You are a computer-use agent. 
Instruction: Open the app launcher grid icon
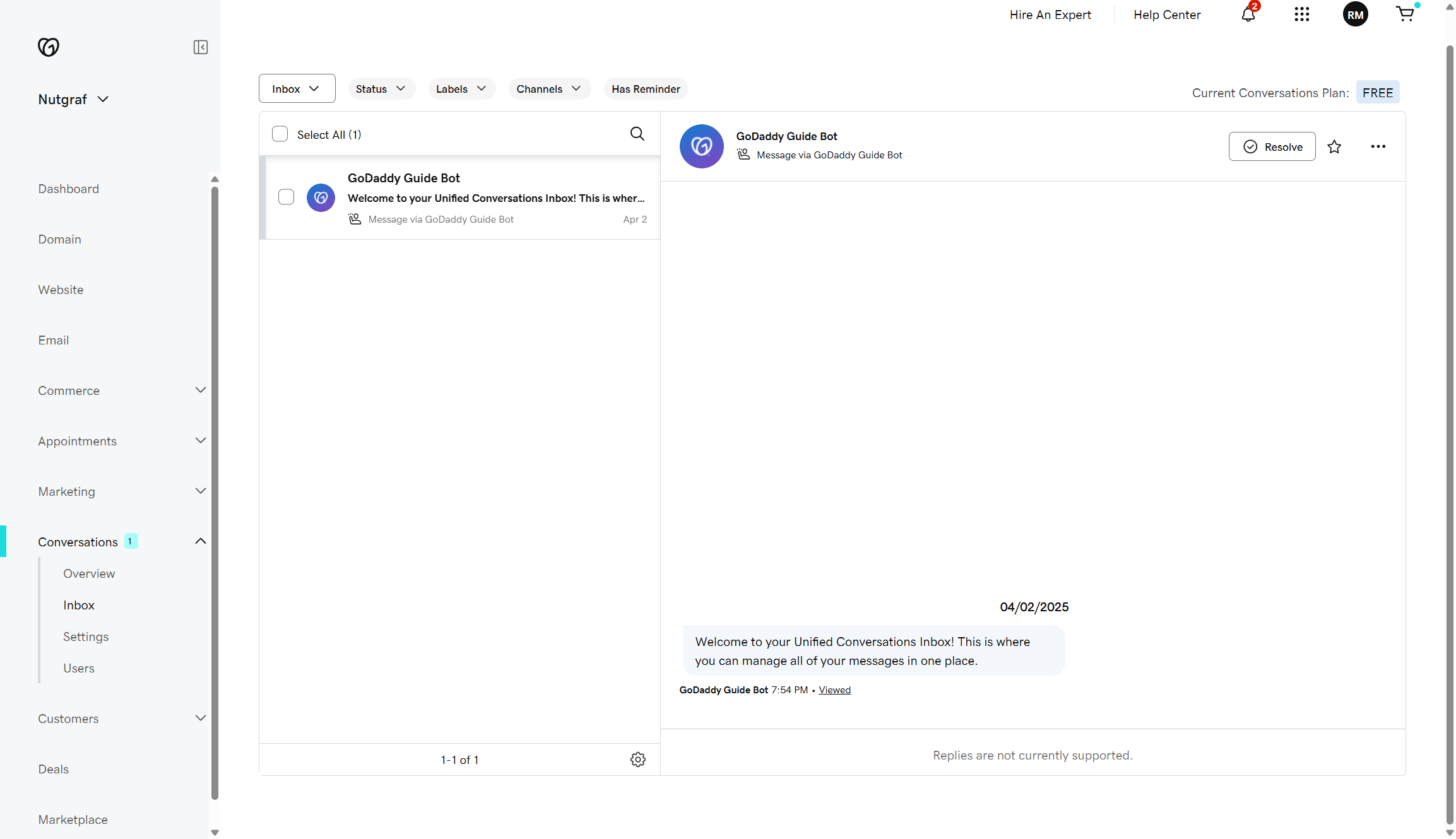[1301, 14]
